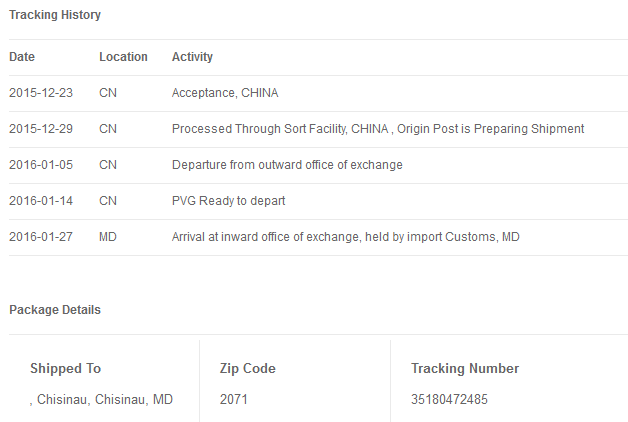Click the Acceptance, CHINA activity text
Viewport: 628px width, 422px height.
225,93
